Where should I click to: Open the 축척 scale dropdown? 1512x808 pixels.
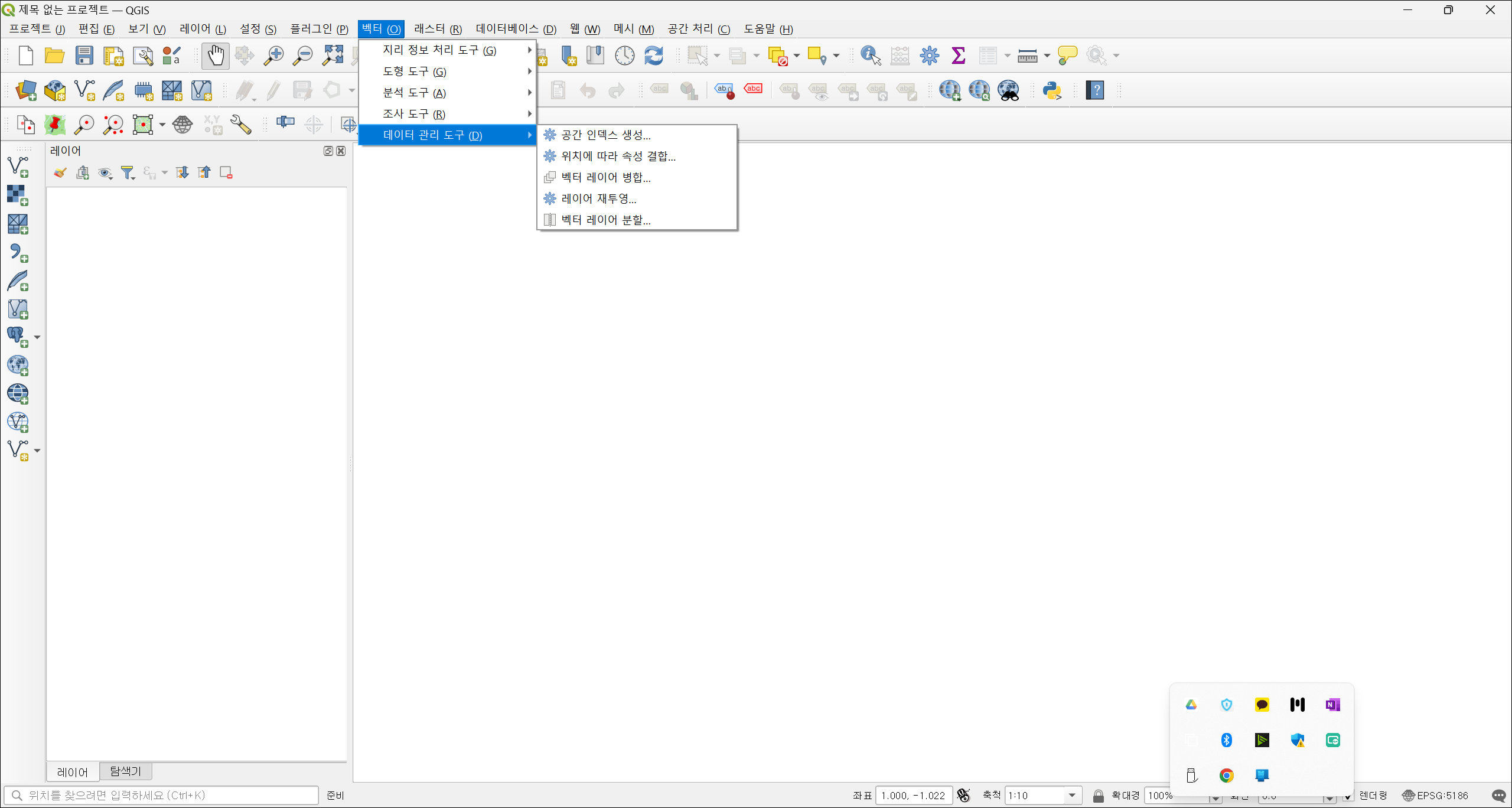pos(1072,796)
